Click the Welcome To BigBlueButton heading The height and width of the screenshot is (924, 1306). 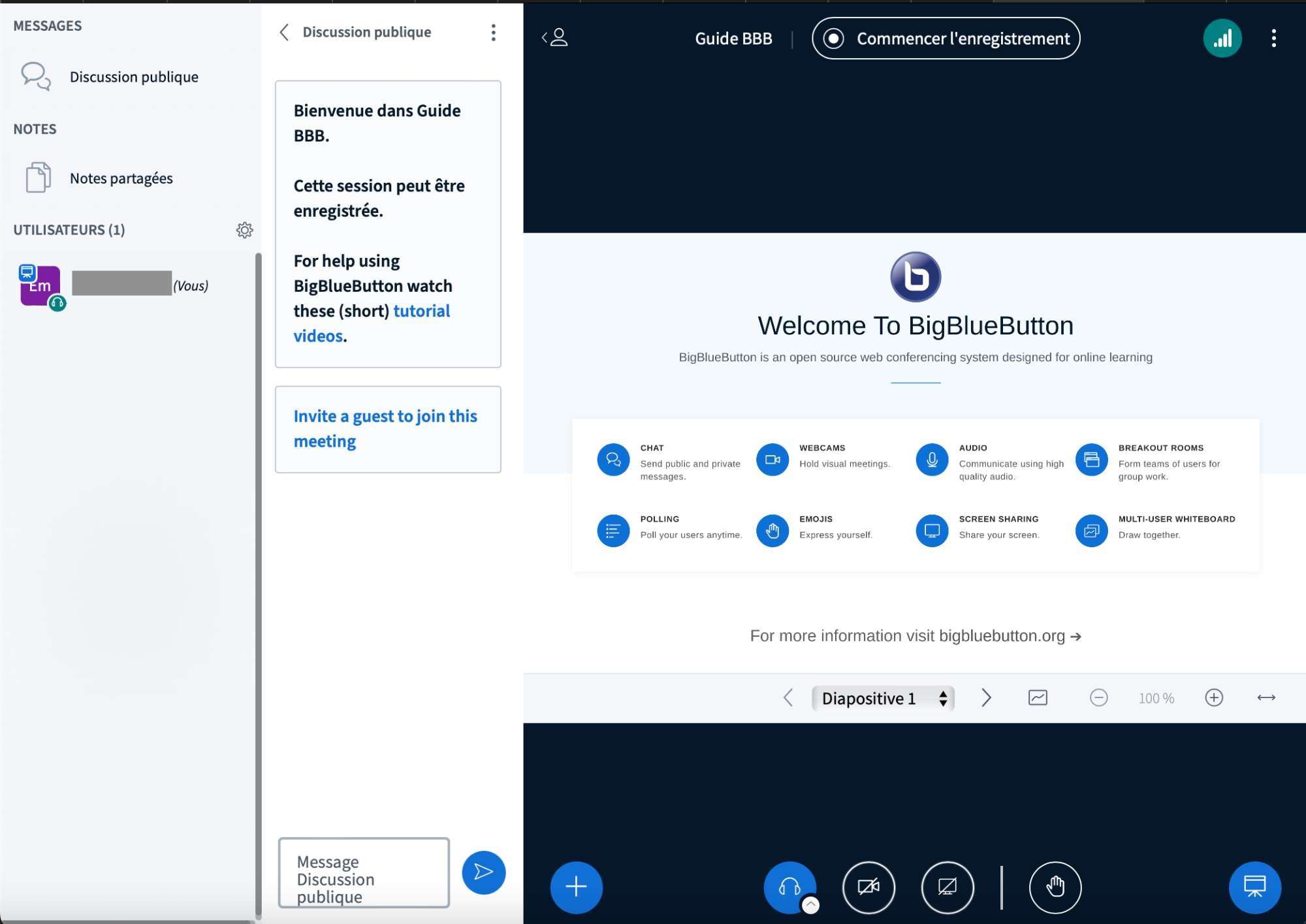[916, 326]
